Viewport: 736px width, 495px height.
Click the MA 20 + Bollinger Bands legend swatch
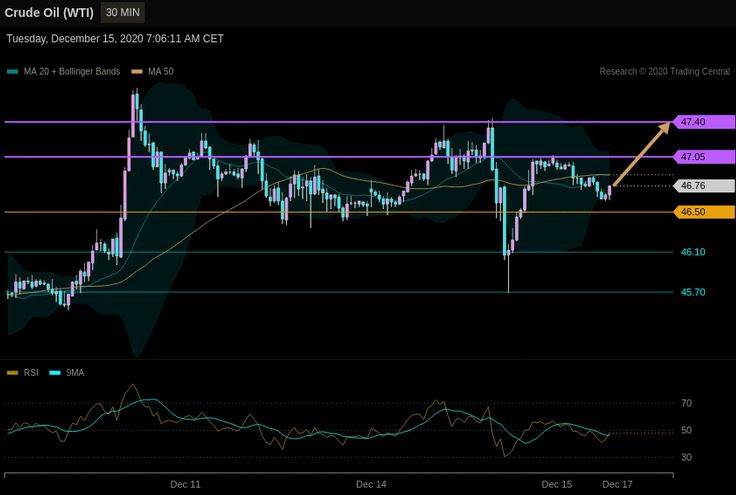[13, 72]
